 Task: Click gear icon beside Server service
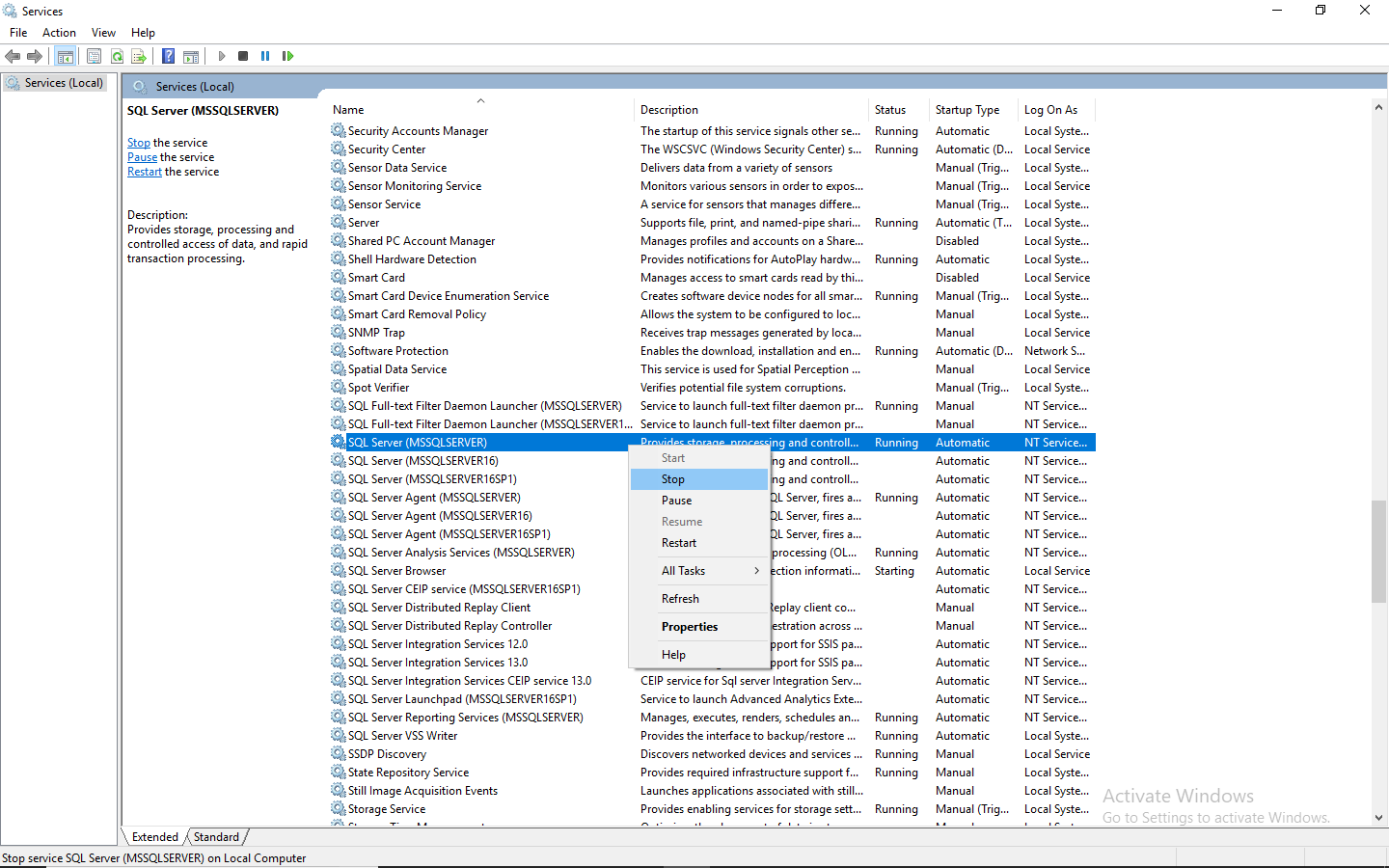click(x=338, y=222)
